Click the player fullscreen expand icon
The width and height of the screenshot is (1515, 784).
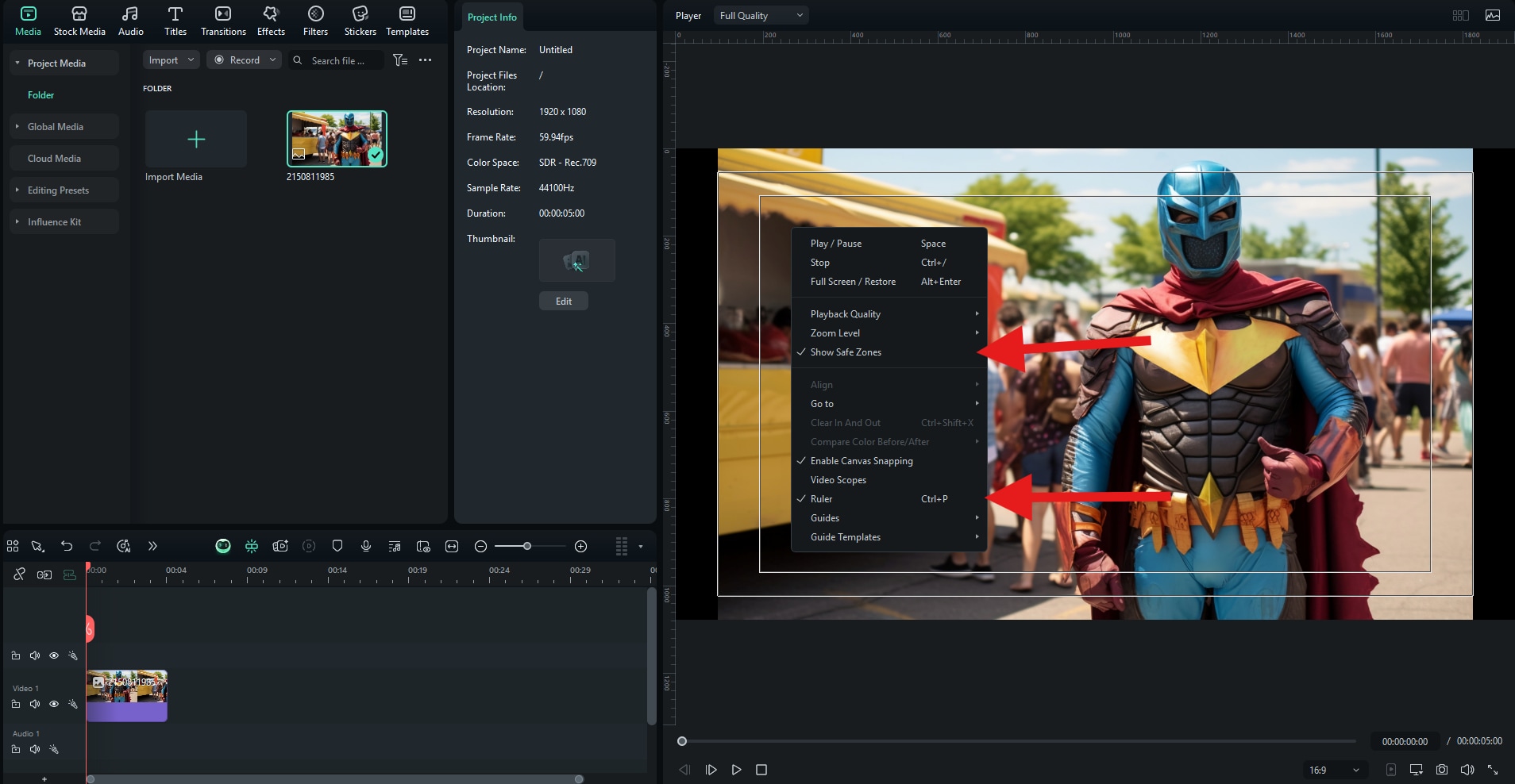1493,770
